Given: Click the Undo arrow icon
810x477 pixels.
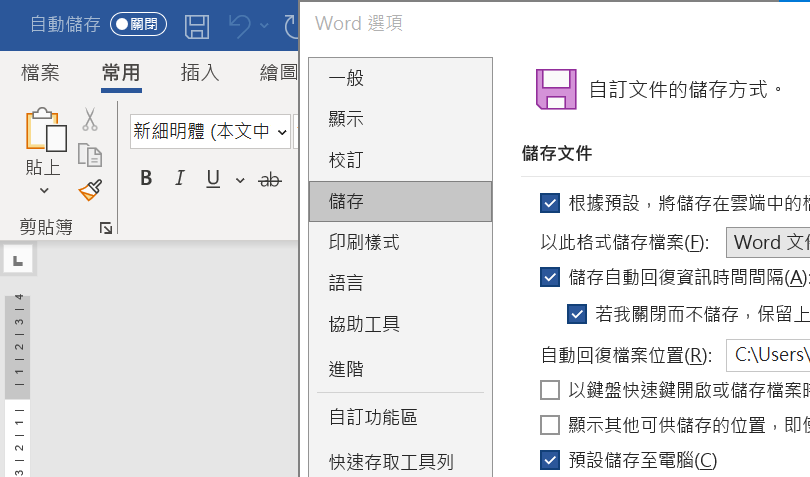Looking at the screenshot, I should (x=240, y=26).
